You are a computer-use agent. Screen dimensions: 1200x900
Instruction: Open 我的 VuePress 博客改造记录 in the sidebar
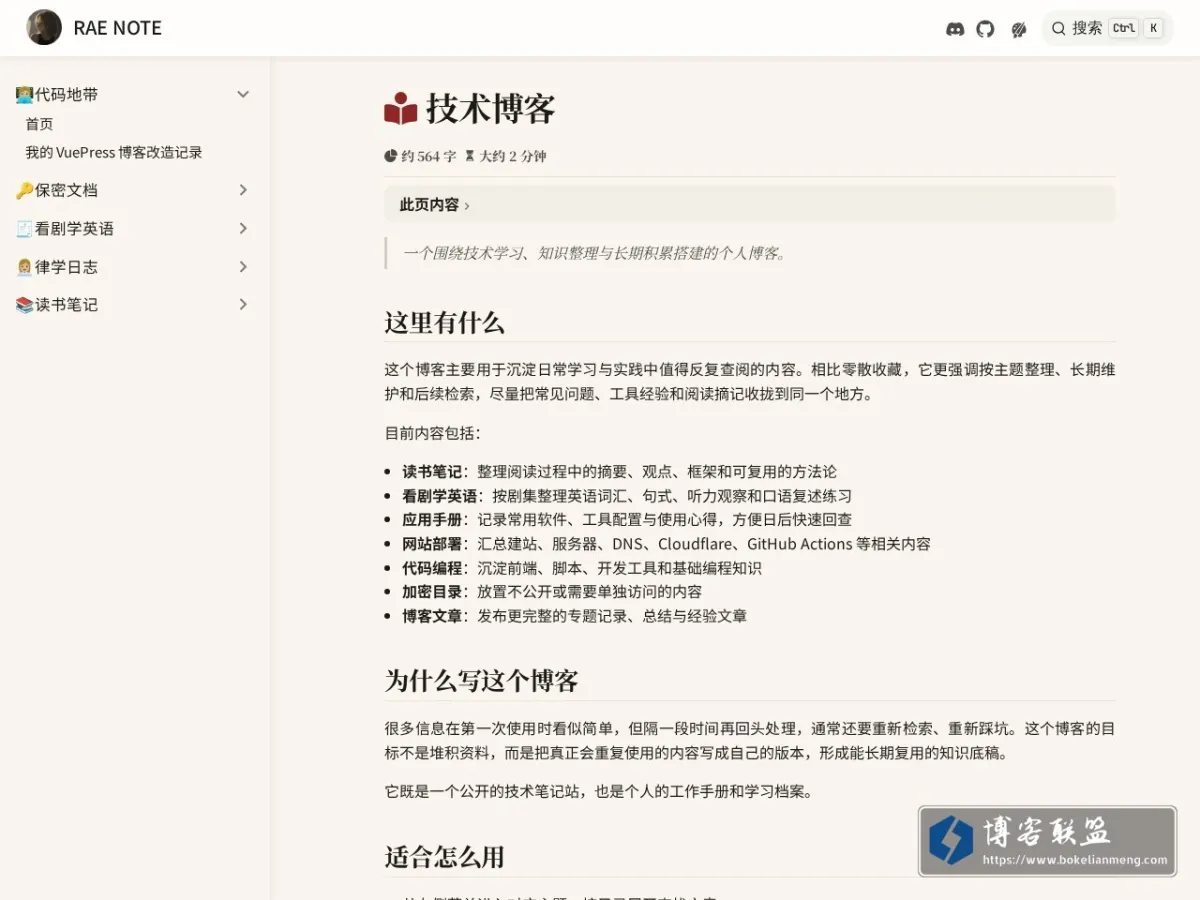coord(114,152)
